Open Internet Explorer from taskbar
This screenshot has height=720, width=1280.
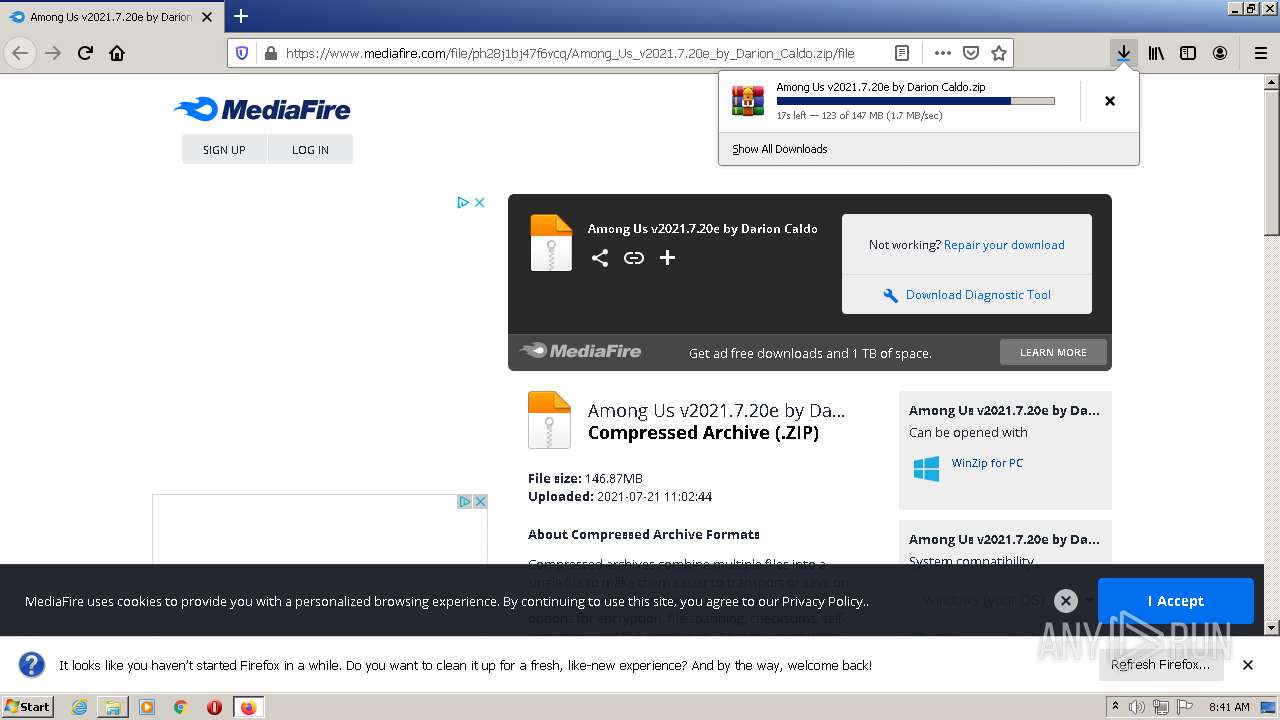pyautogui.click(x=79, y=707)
